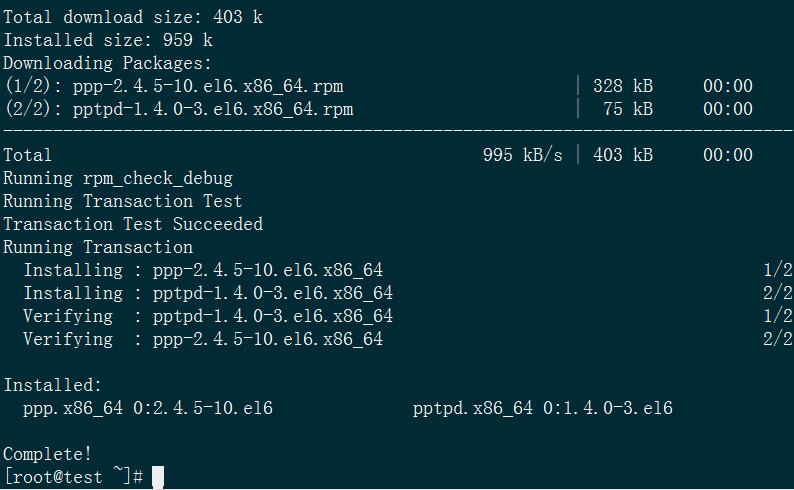Click the Verifying ppp-2.4.5-10.el6.x86_64 line
This screenshot has width=794, height=490.
(x=203, y=339)
